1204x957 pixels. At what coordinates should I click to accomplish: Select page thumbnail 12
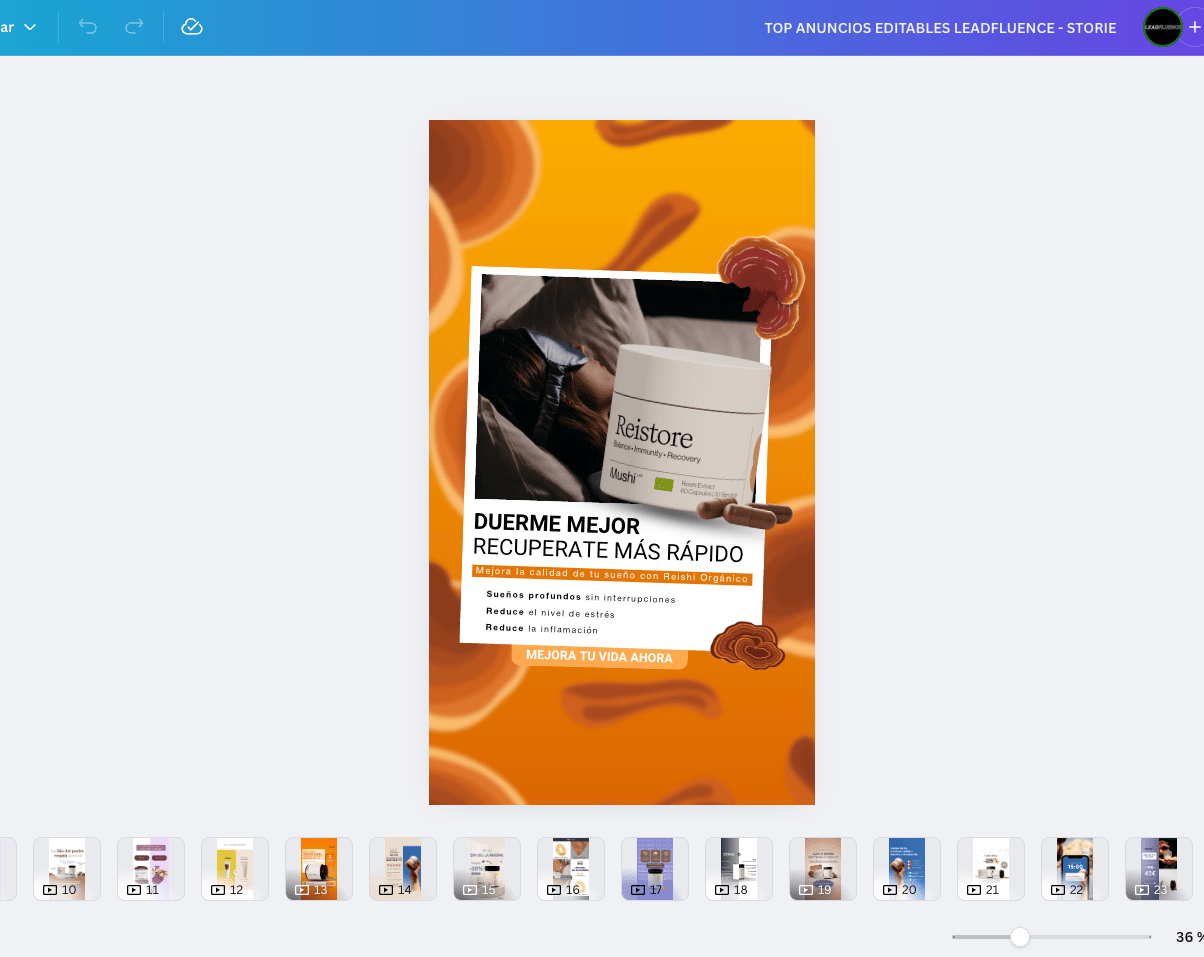coord(235,869)
